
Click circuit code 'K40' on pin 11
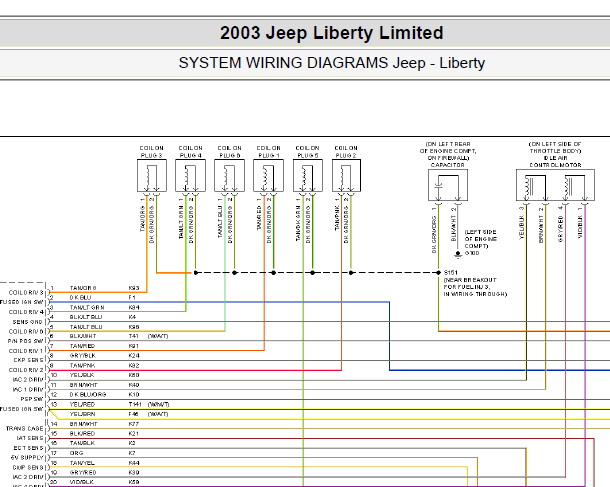click(x=134, y=385)
